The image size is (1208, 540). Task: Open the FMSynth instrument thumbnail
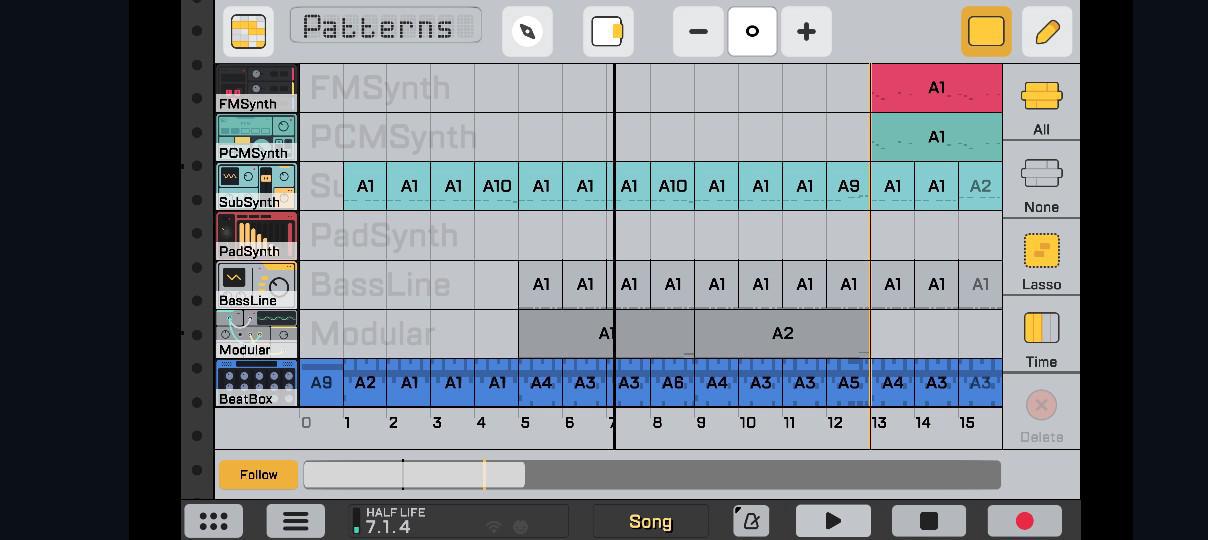coord(257,88)
